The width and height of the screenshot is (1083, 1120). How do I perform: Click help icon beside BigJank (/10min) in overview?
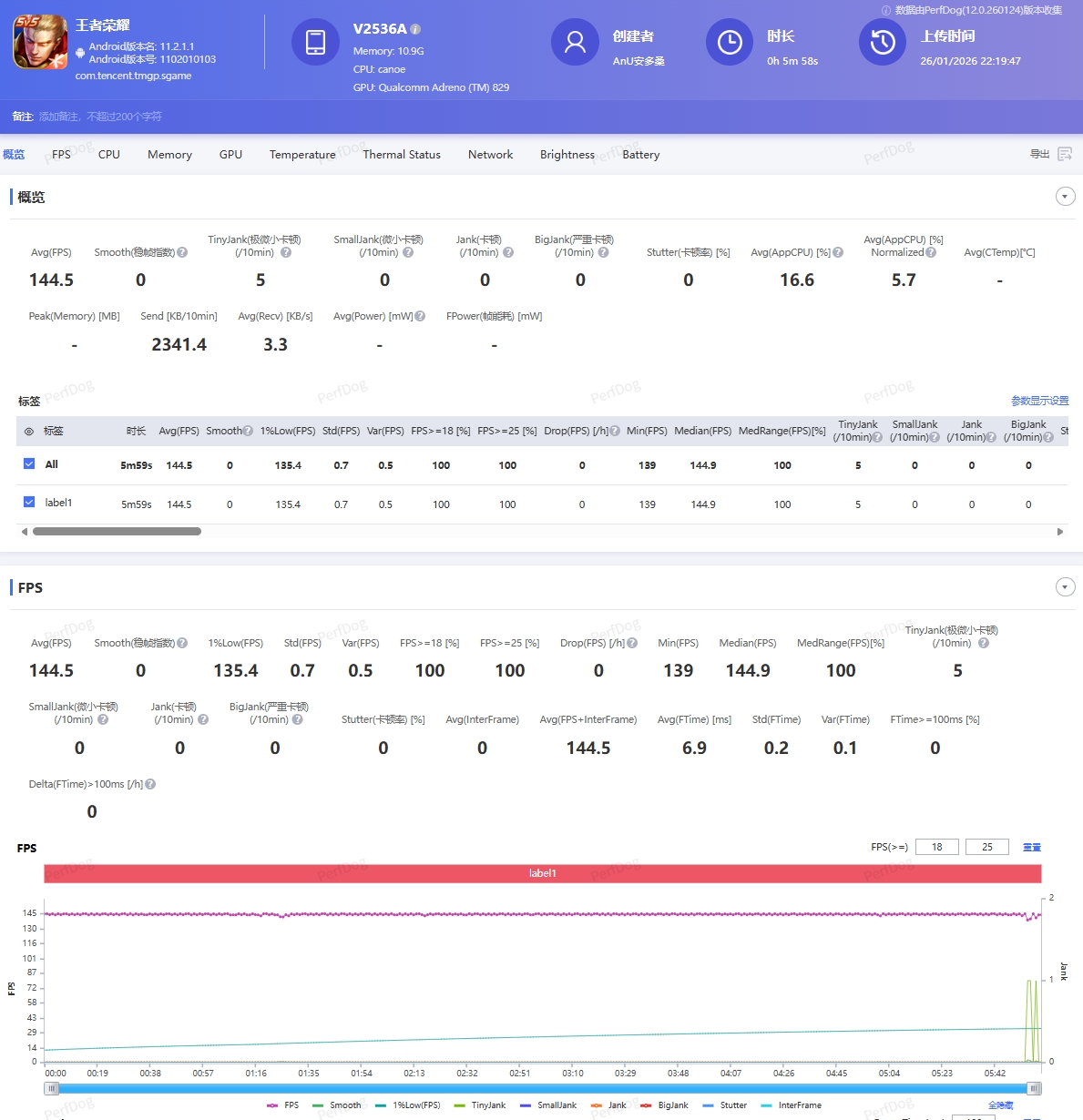pyautogui.click(x=603, y=252)
